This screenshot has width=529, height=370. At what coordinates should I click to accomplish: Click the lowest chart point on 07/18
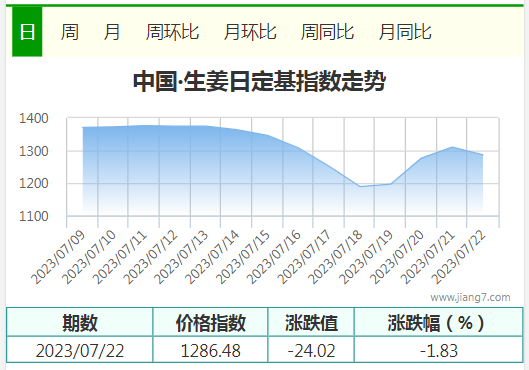[360, 187]
